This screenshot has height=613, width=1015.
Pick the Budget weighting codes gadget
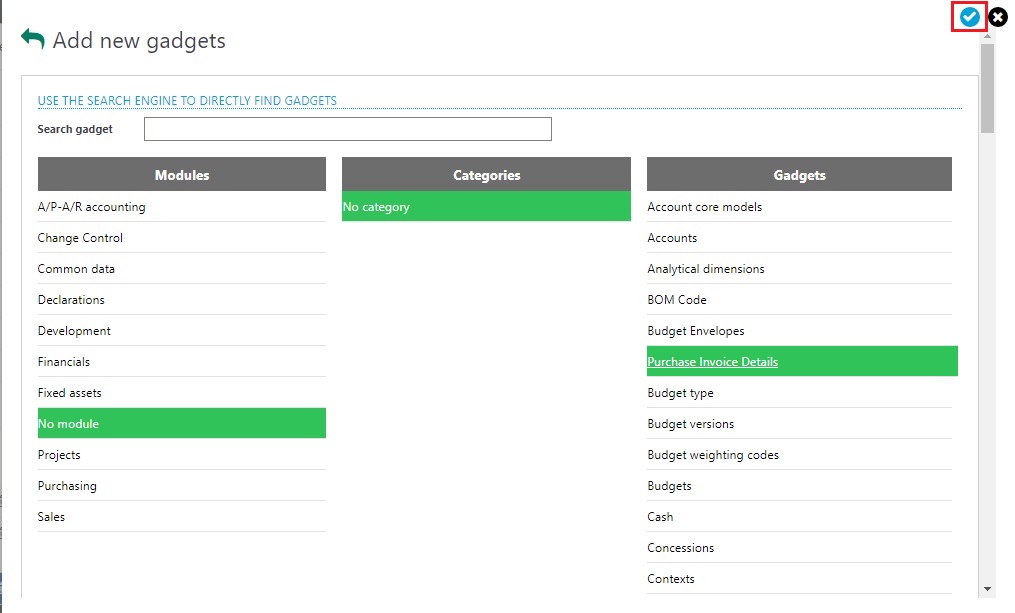[713, 455]
